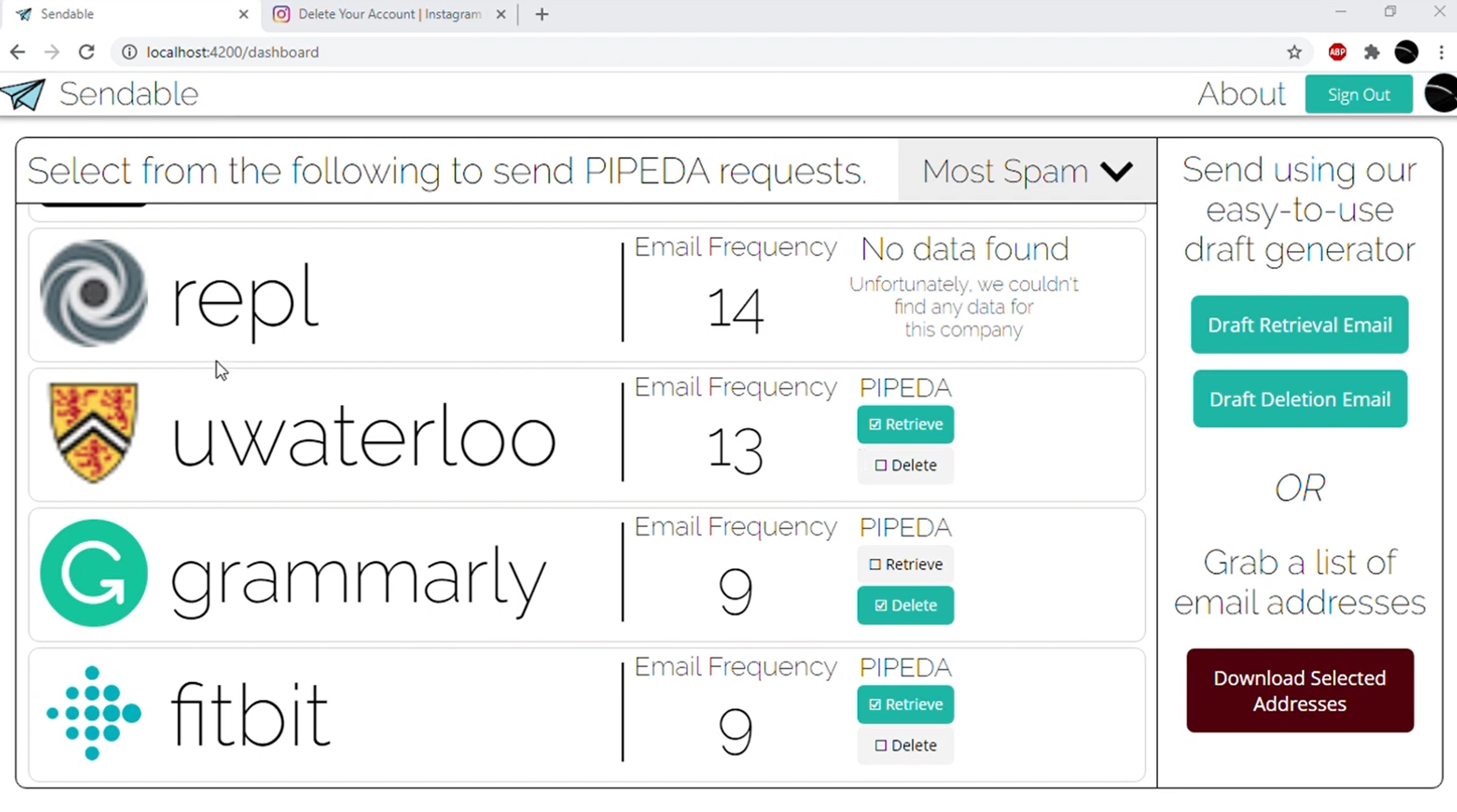Click the Fitbit dots logo
1457x812 pixels.
click(94, 713)
